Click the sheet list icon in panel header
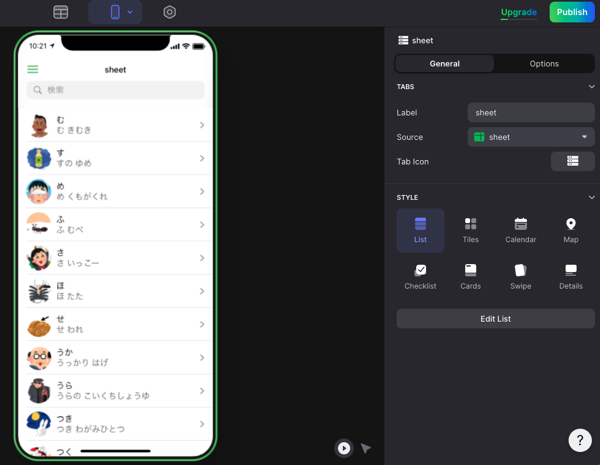This screenshot has width=600, height=465. click(403, 40)
